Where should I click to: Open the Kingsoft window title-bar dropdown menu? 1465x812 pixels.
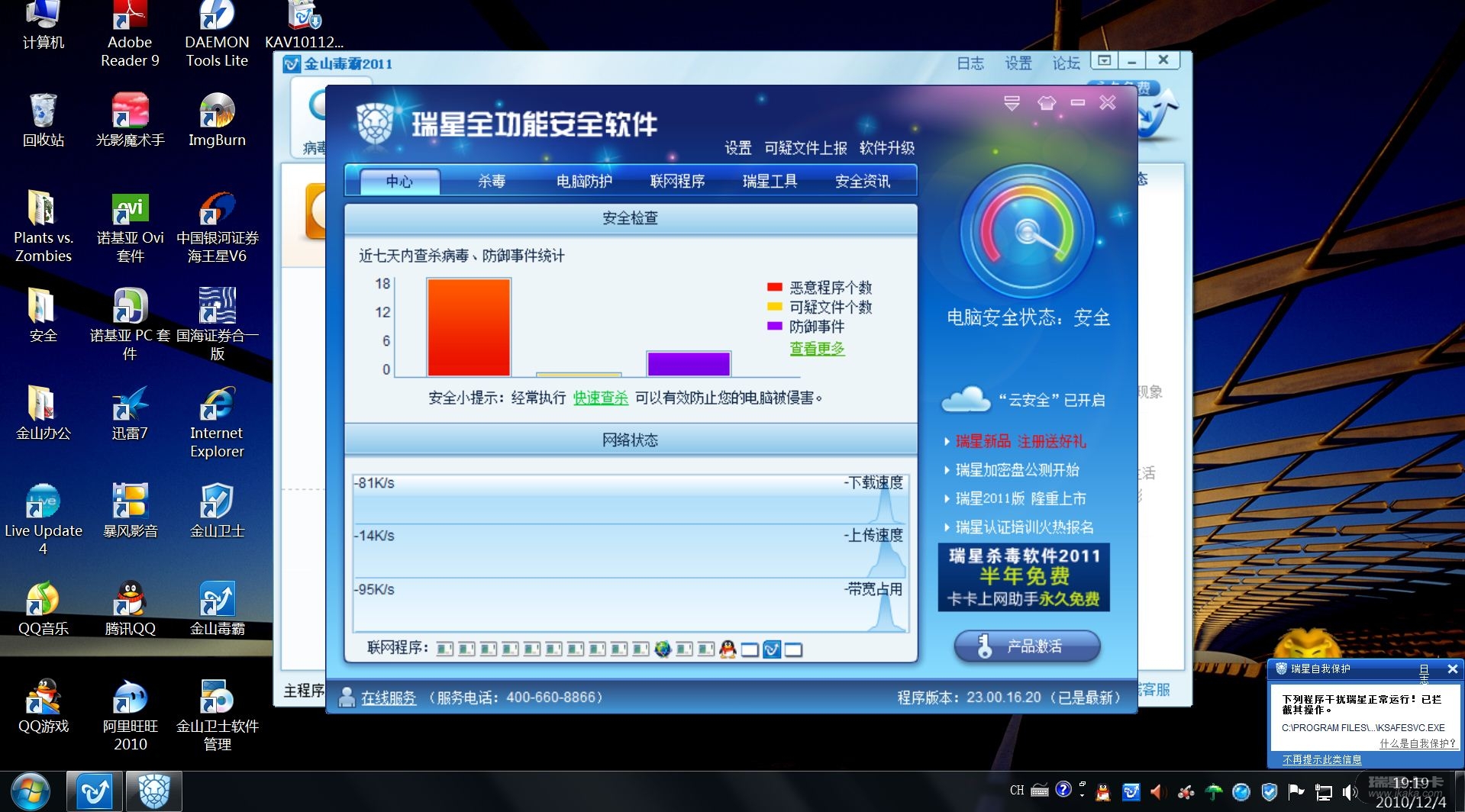[x=1103, y=60]
